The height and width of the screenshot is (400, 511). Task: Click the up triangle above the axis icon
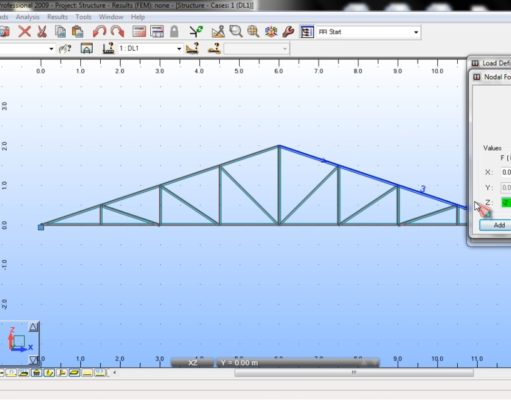pos(34,327)
